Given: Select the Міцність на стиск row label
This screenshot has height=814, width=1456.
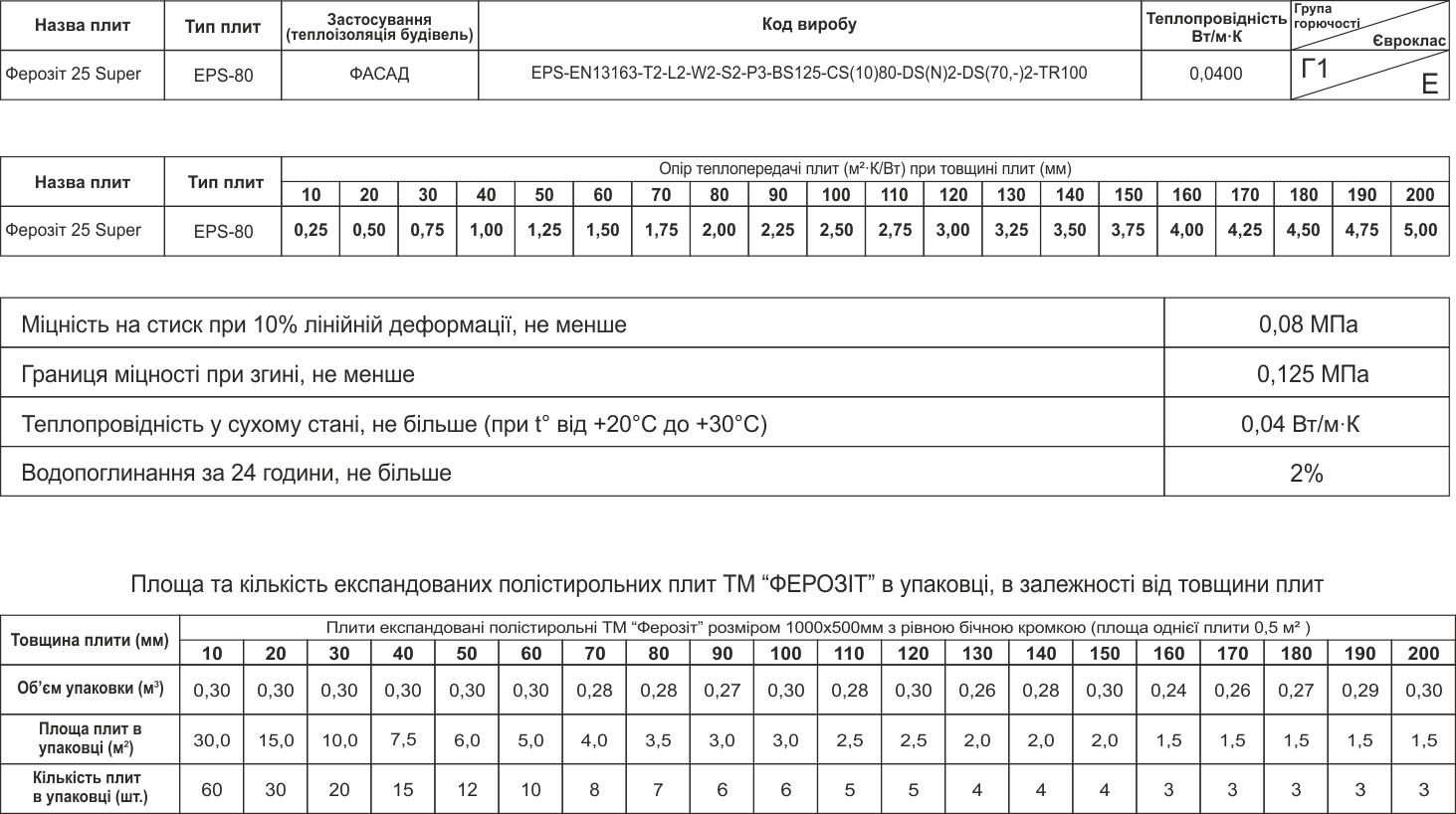Looking at the screenshot, I should [324, 324].
